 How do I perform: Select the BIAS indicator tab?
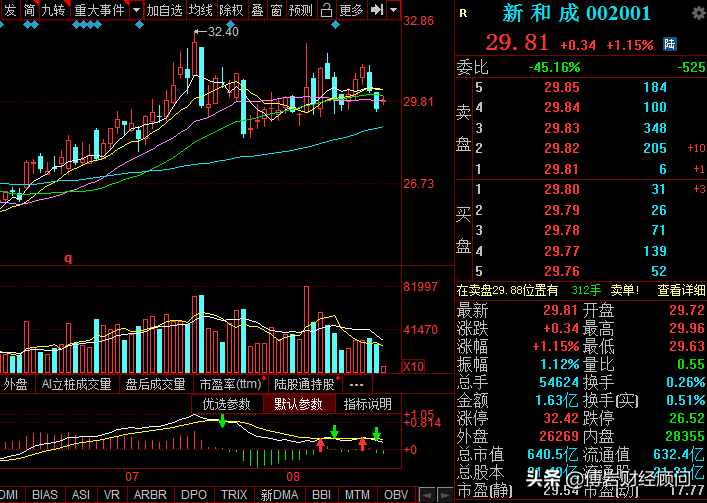(45, 495)
